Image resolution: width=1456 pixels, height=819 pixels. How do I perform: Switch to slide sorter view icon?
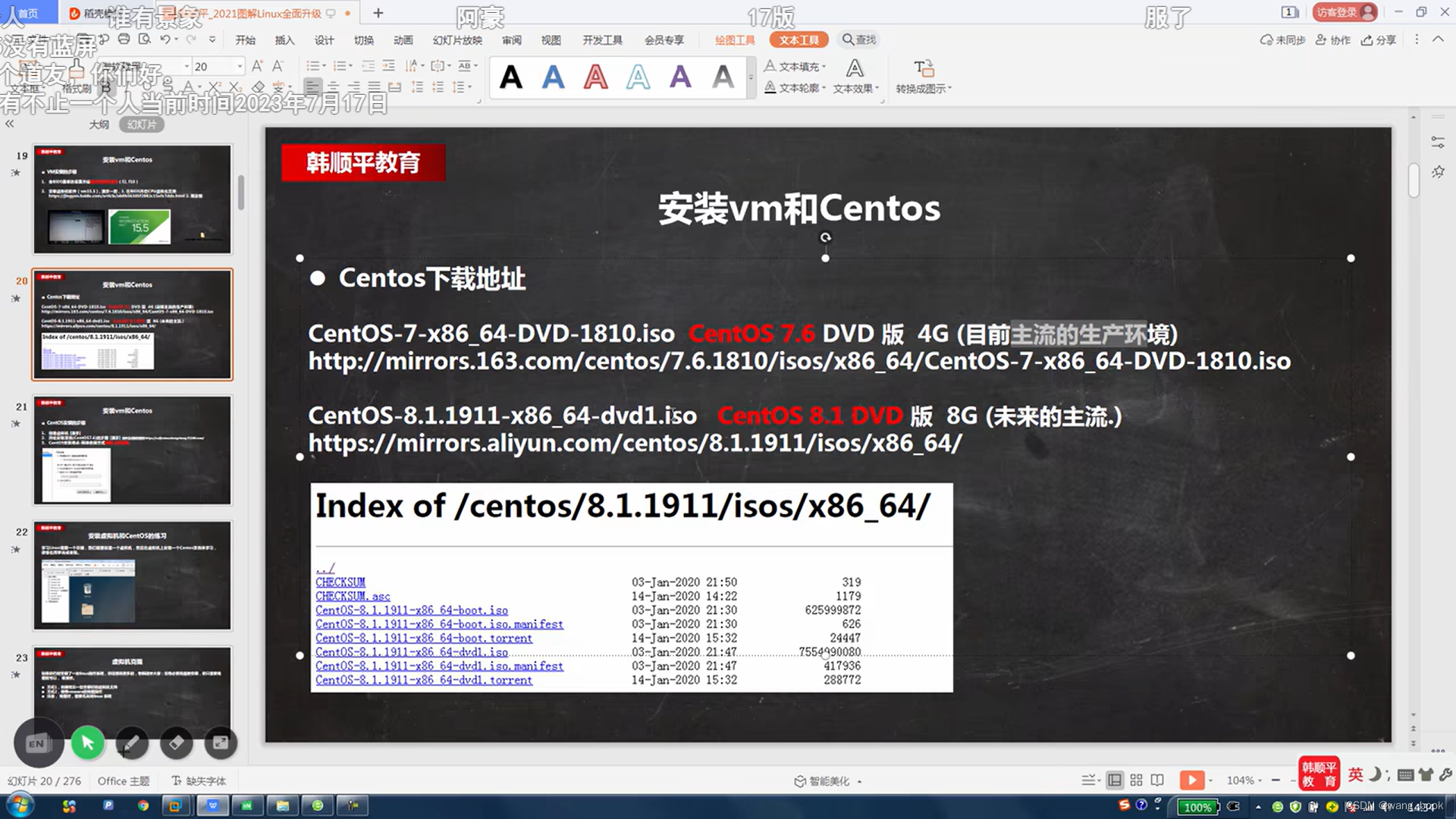pos(1136,780)
